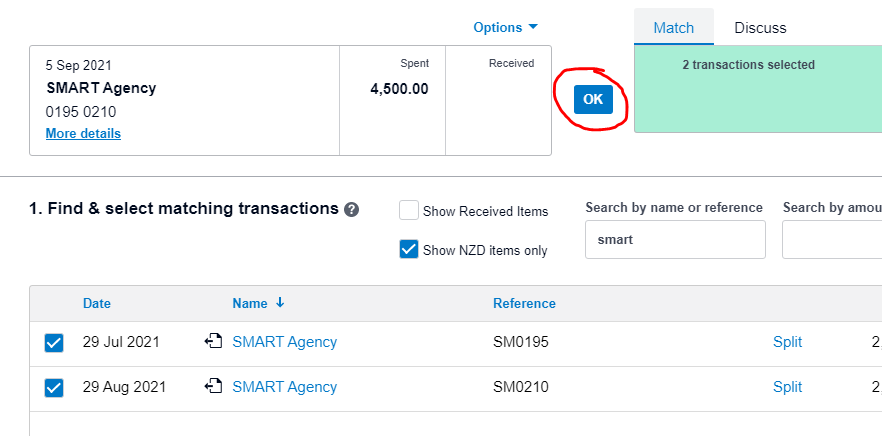Disable Show NZD items only checkbox

click(x=409, y=249)
